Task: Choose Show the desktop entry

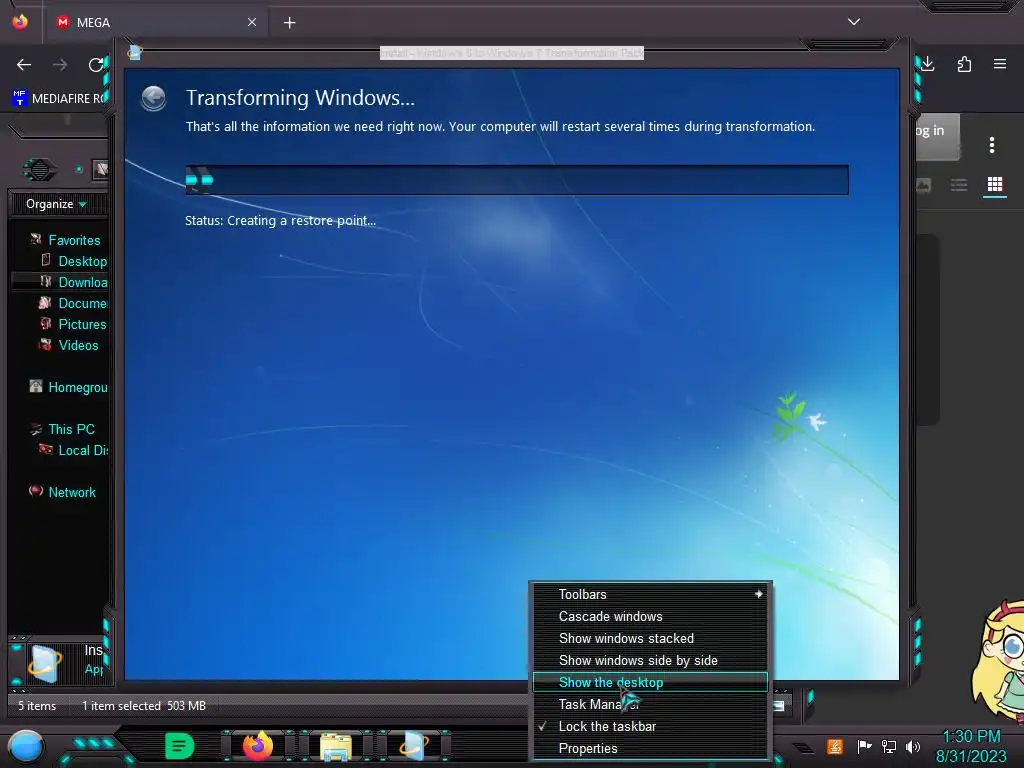Action: [650, 682]
